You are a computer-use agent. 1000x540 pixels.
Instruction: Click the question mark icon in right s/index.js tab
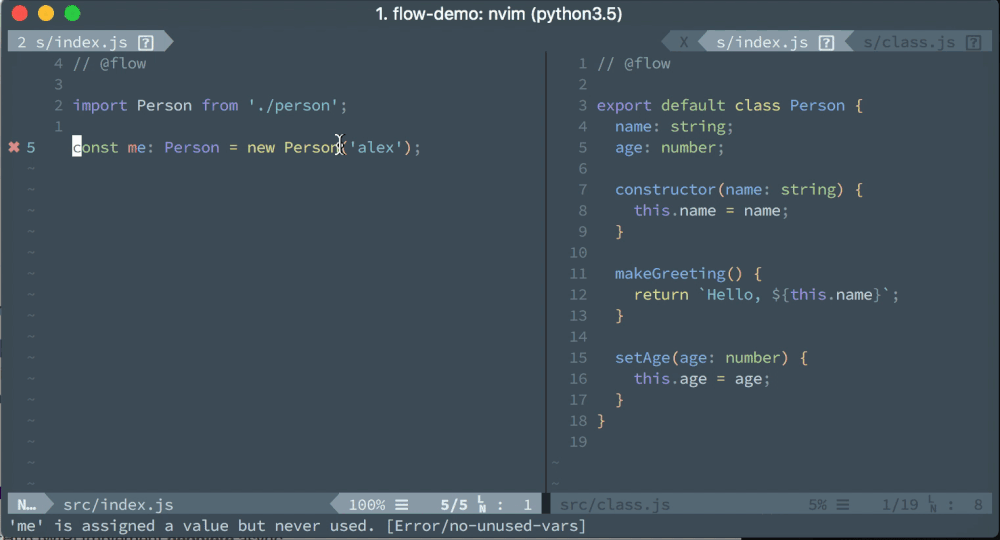click(827, 43)
